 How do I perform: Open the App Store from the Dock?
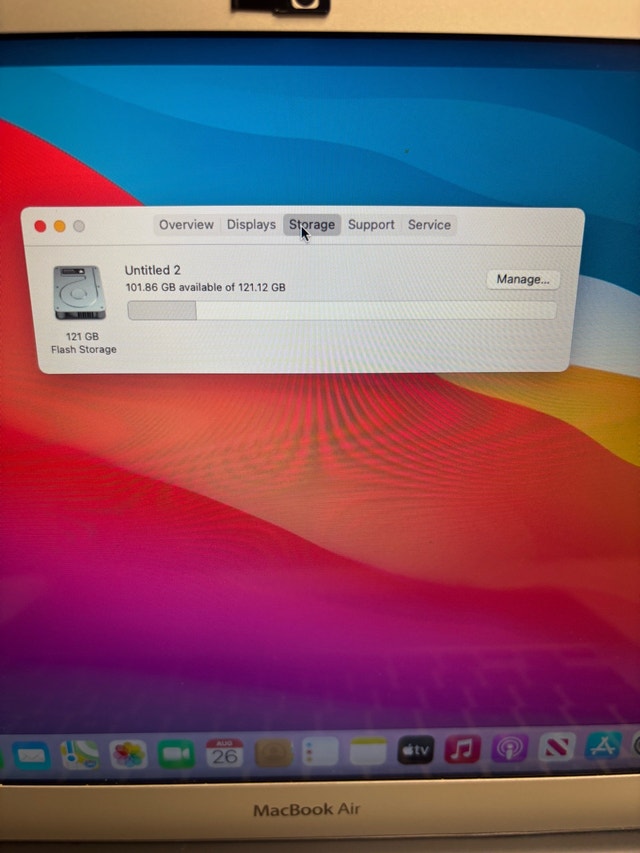tap(603, 745)
